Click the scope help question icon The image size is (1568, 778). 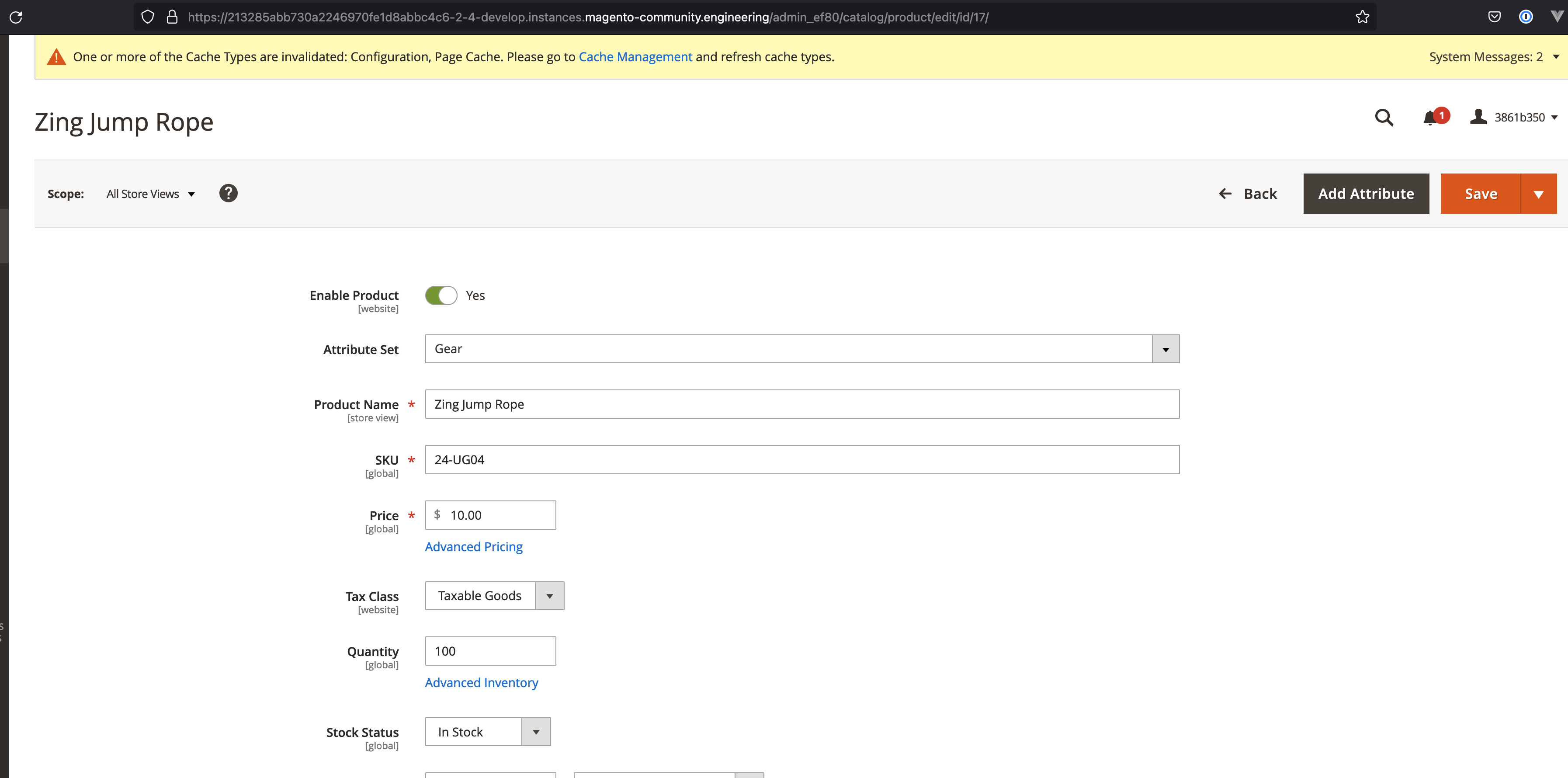point(228,193)
